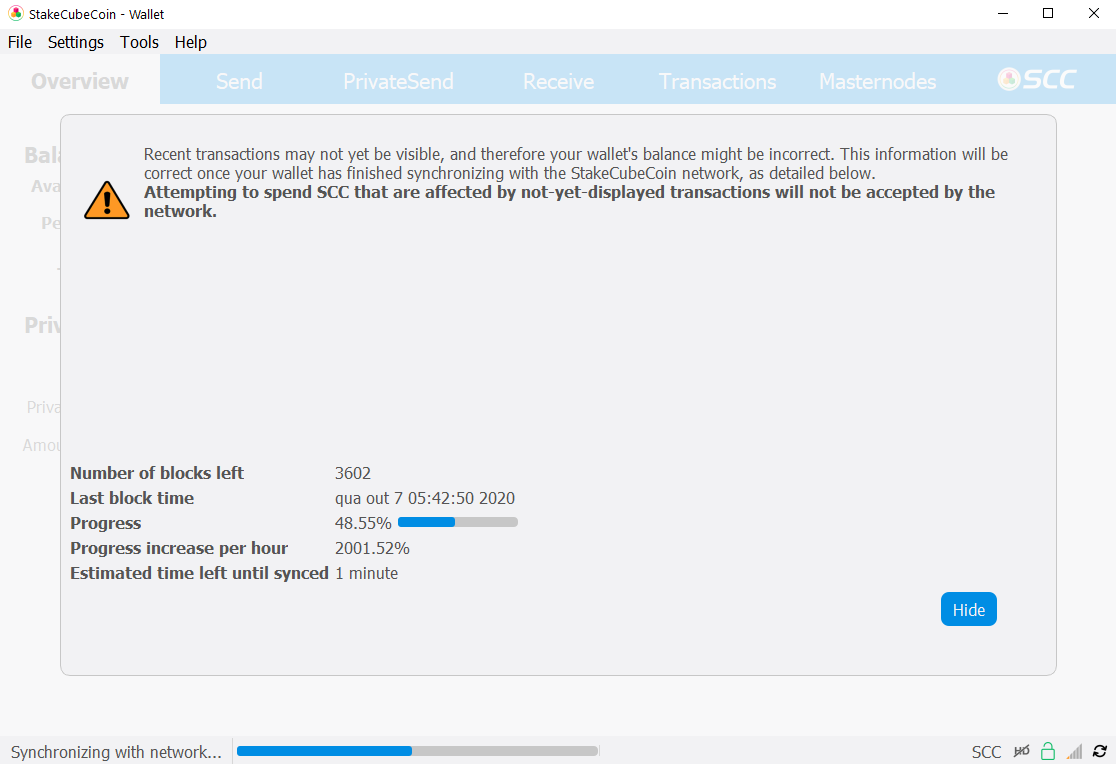1116x764 pixels.
Task: Click the 'Estimated time left until synced' label
Action: tap(199, 573)
